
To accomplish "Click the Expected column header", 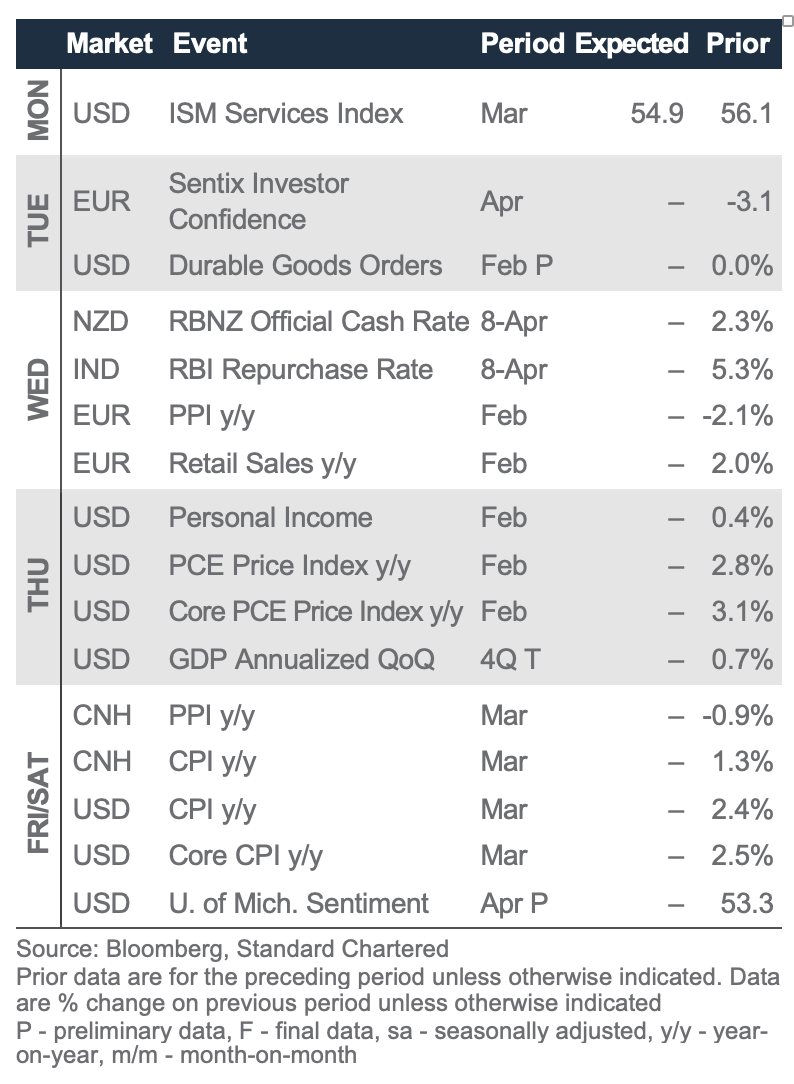I will click(x=632, y=44).
